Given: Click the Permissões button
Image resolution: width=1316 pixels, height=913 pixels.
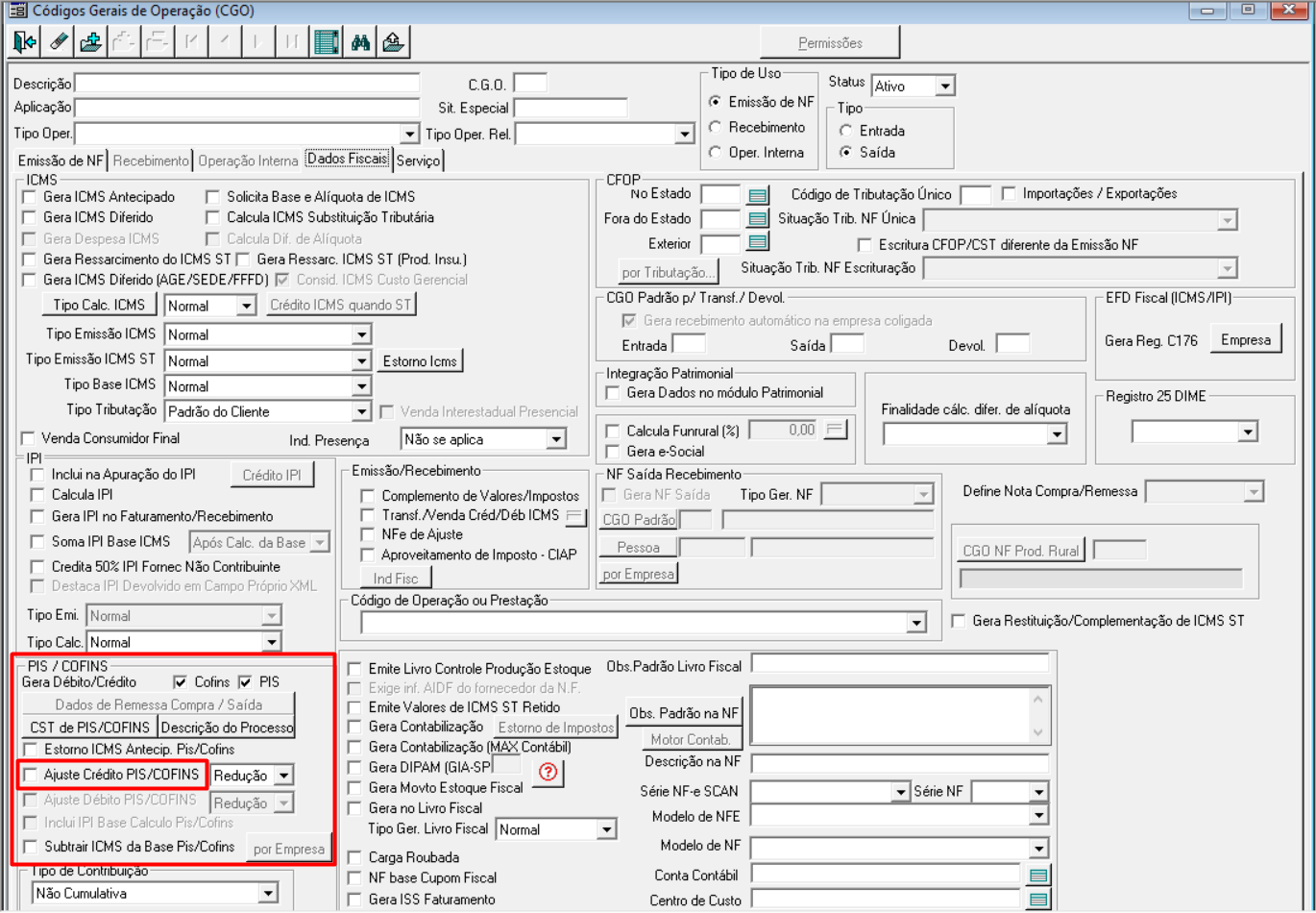Looking at the screenshot, I should pos(831,43).
